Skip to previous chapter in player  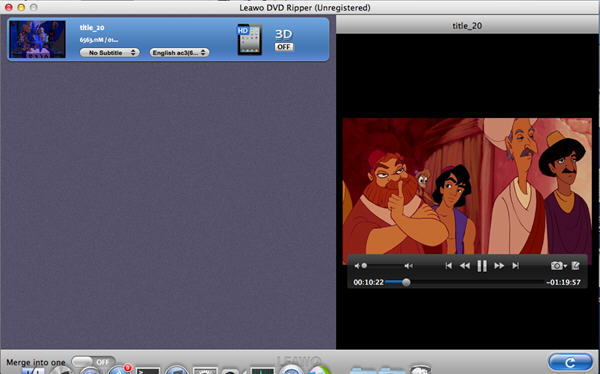[x=448, y=266]
